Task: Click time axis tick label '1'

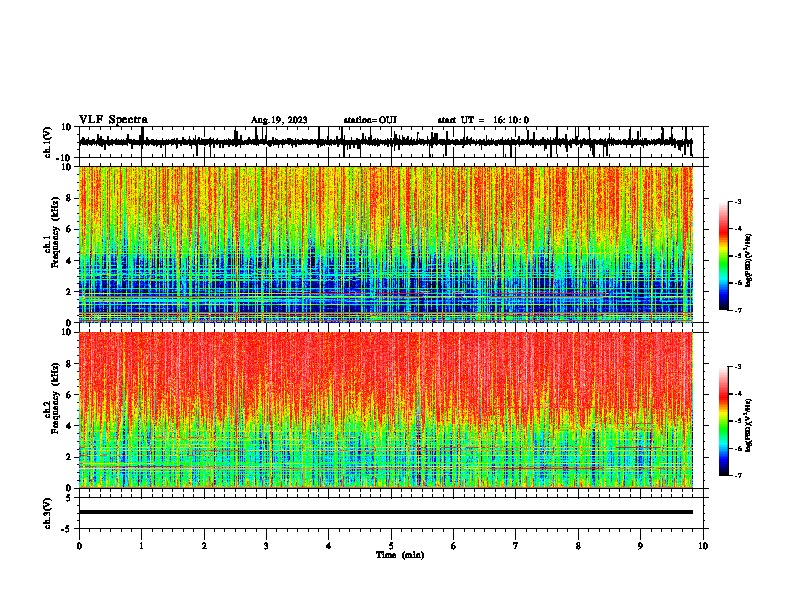Action: tap(141, 546)
